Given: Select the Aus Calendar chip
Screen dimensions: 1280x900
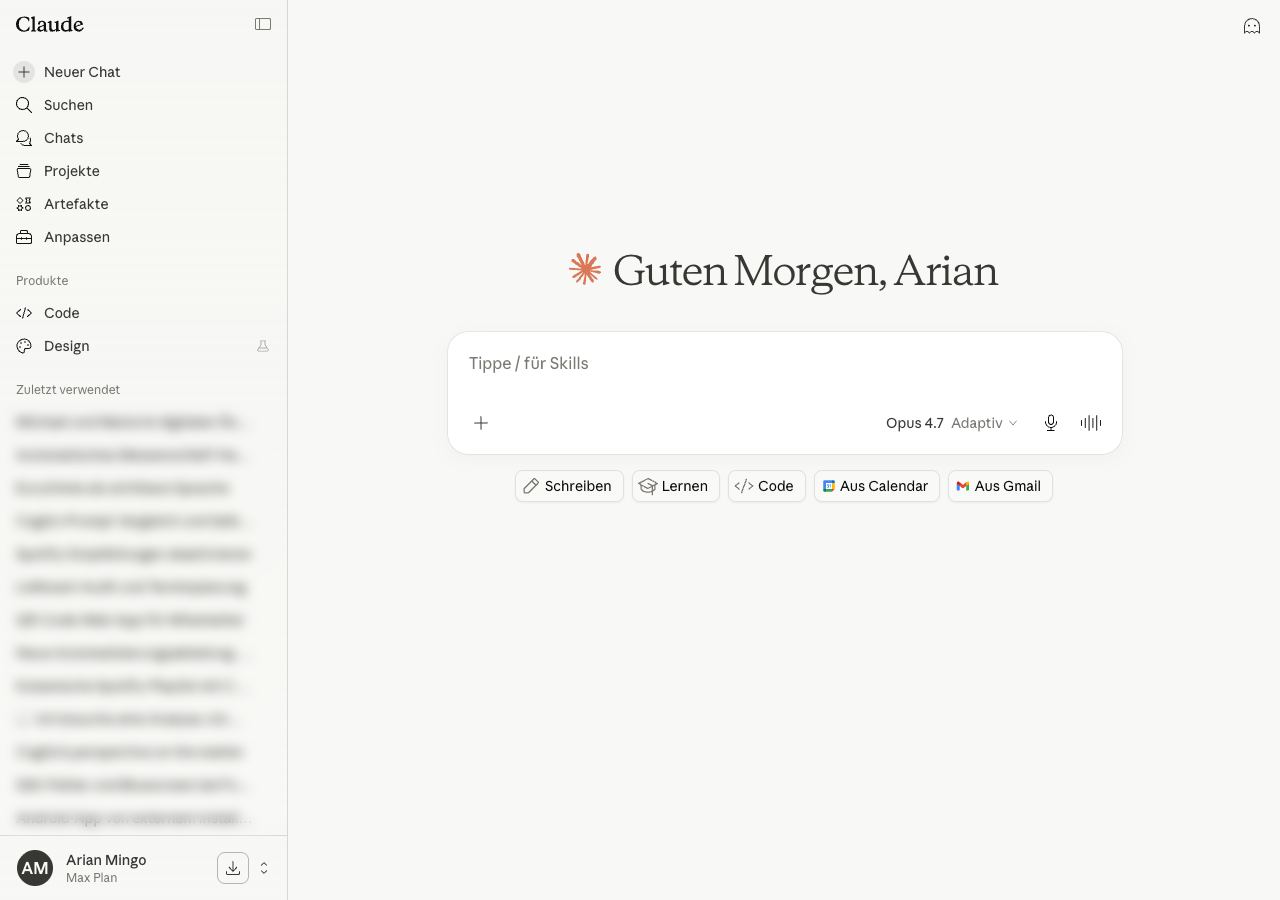Looking at the screenshot, I should tap(877, 486).
